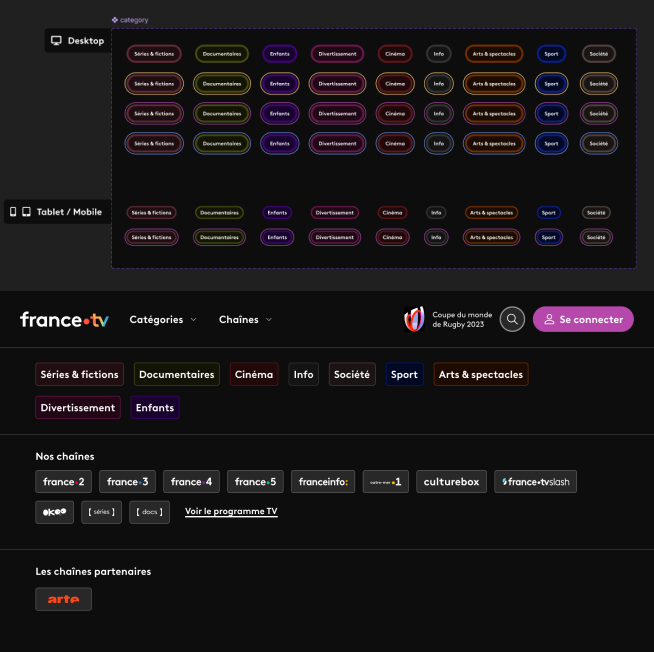Click Mobile Sport pill with pink outline
Image resolution: width=654 pixels, height=652 pixels.
[548, 237]
